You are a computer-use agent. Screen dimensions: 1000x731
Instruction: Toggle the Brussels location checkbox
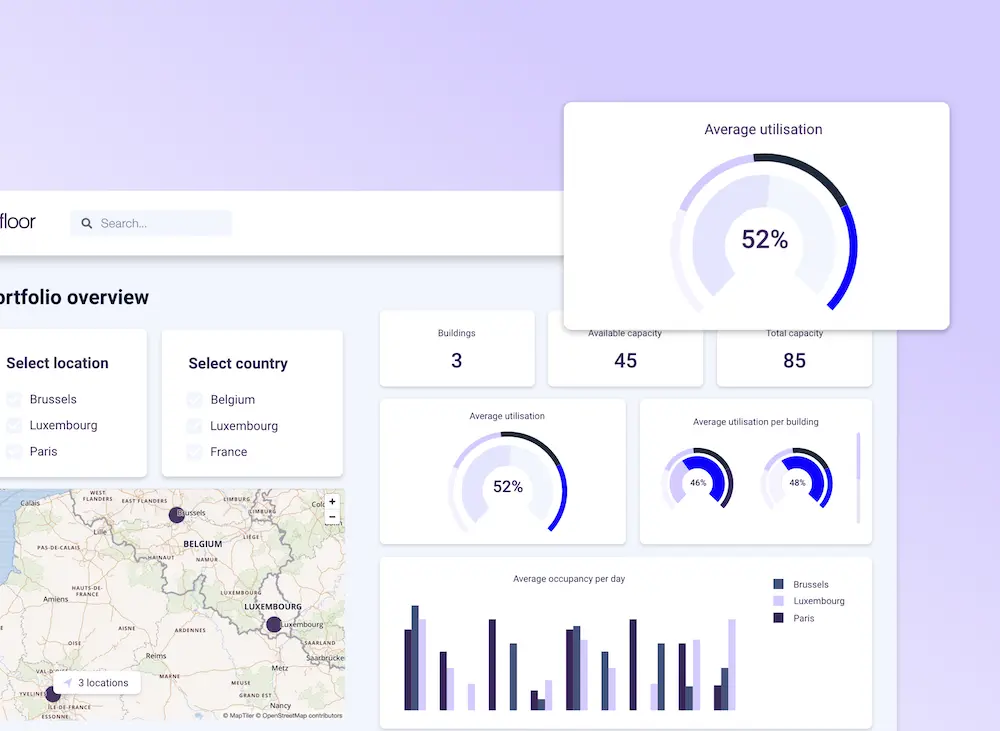[x=13, y=399]
